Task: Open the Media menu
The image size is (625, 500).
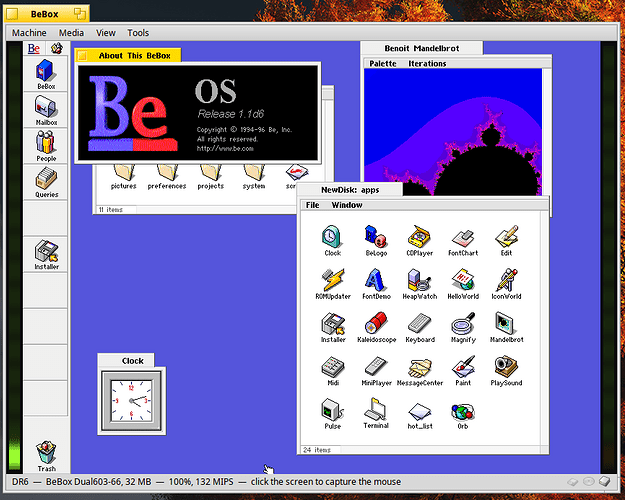Action: point(71,33)
